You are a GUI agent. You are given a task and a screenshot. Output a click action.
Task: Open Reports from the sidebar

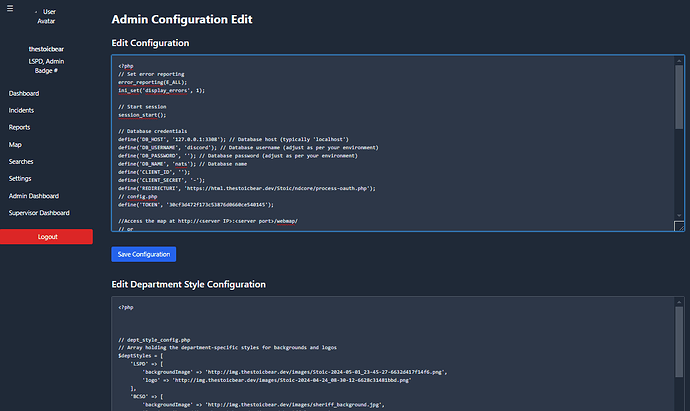pos(19,127)
